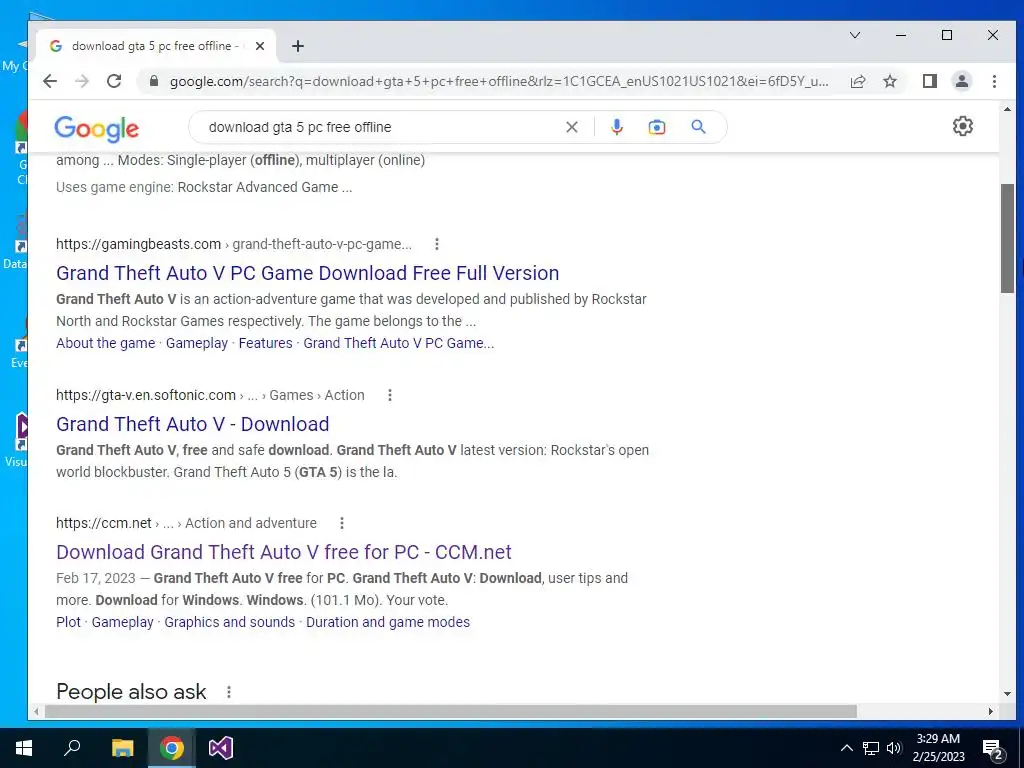This screenshot has height=768, width=1024.
Task: Open Google quick settings gear
Action: [x=963, y=126]
